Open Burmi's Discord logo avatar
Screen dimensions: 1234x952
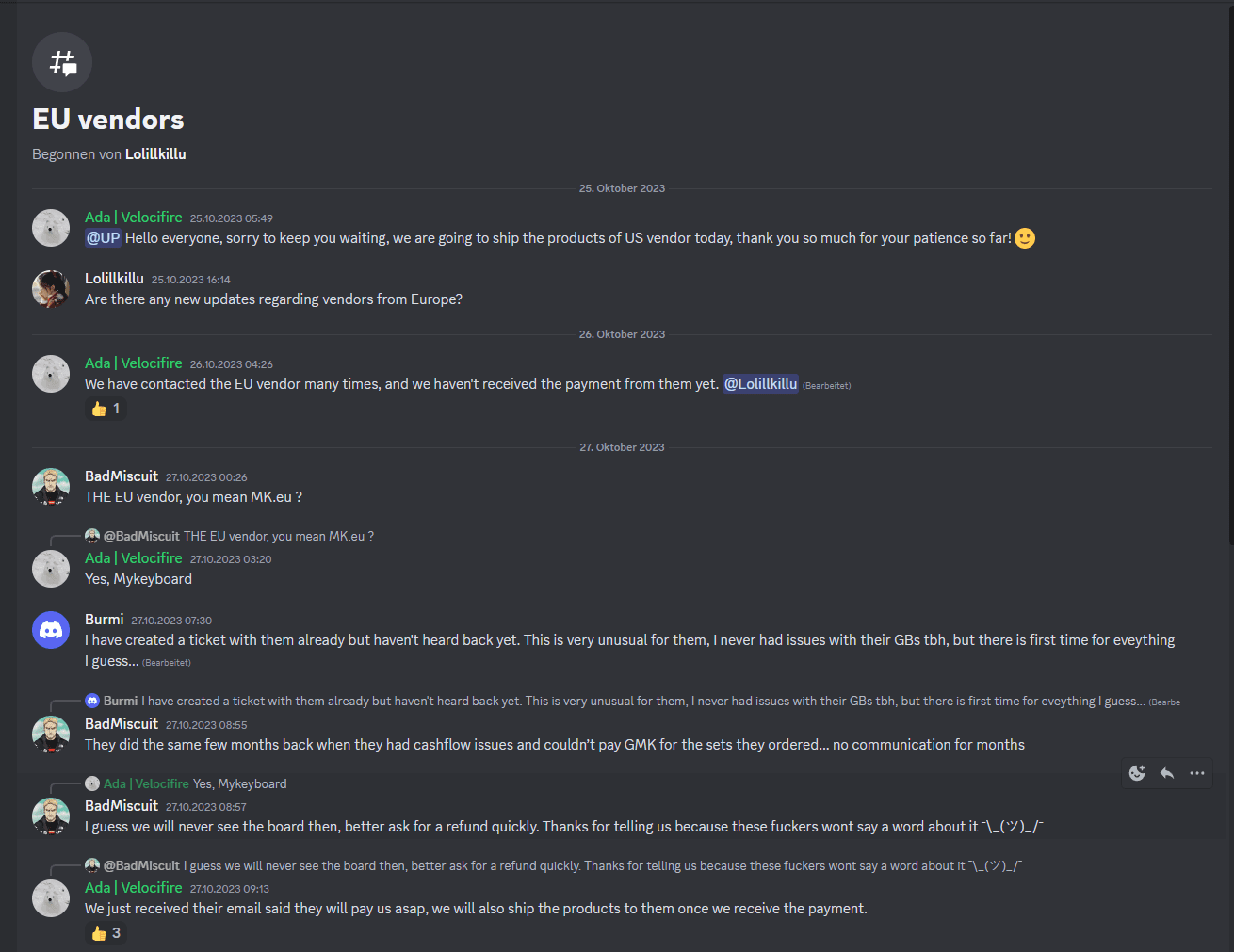pos(51,630)
